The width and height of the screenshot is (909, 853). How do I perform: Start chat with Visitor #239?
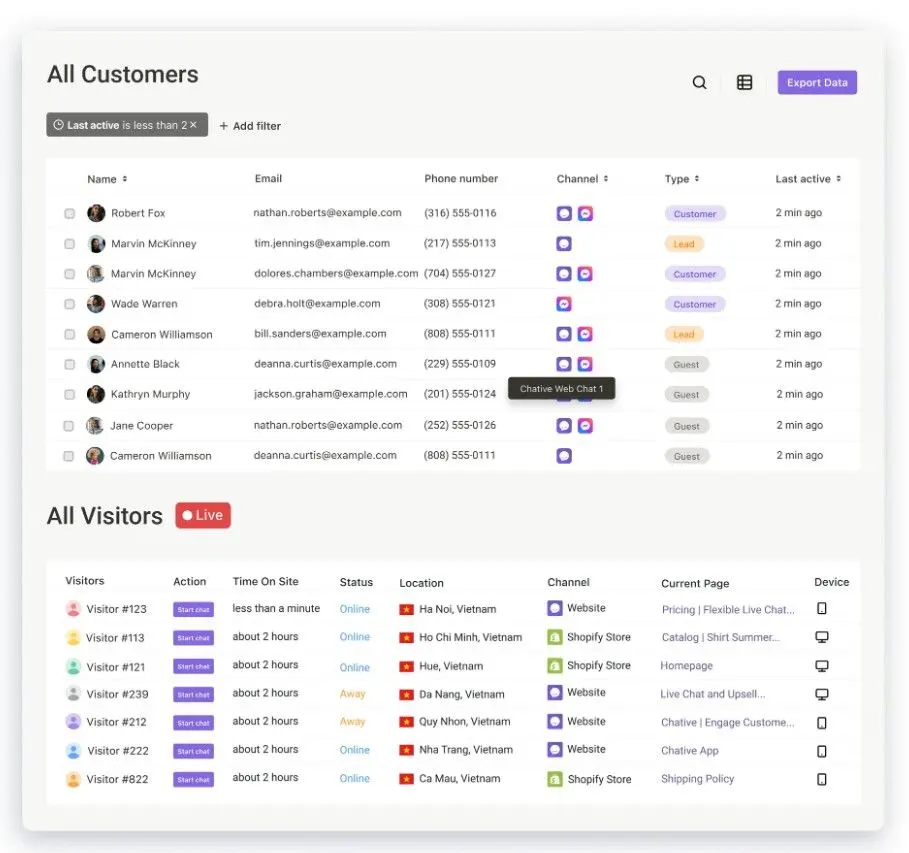pyautogui.click(x=194, y=695)
